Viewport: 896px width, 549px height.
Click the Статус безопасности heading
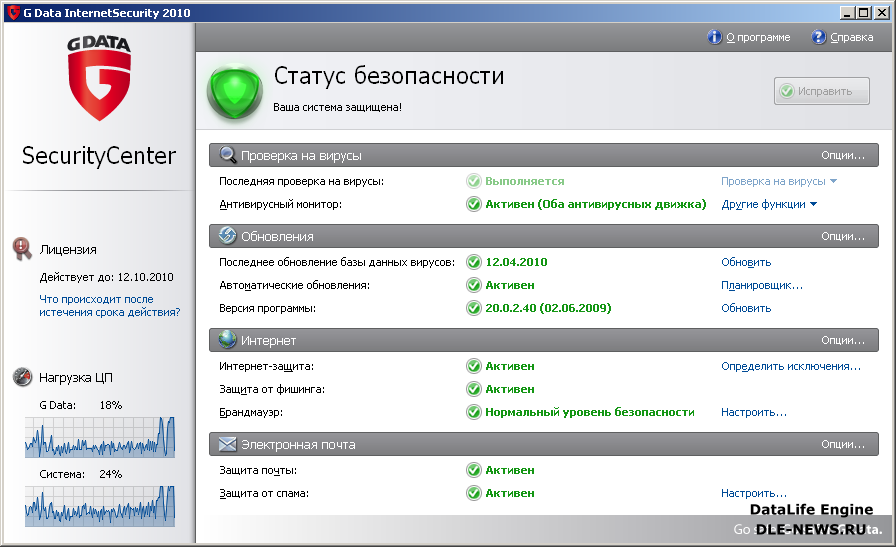click(x=389, y=75)
